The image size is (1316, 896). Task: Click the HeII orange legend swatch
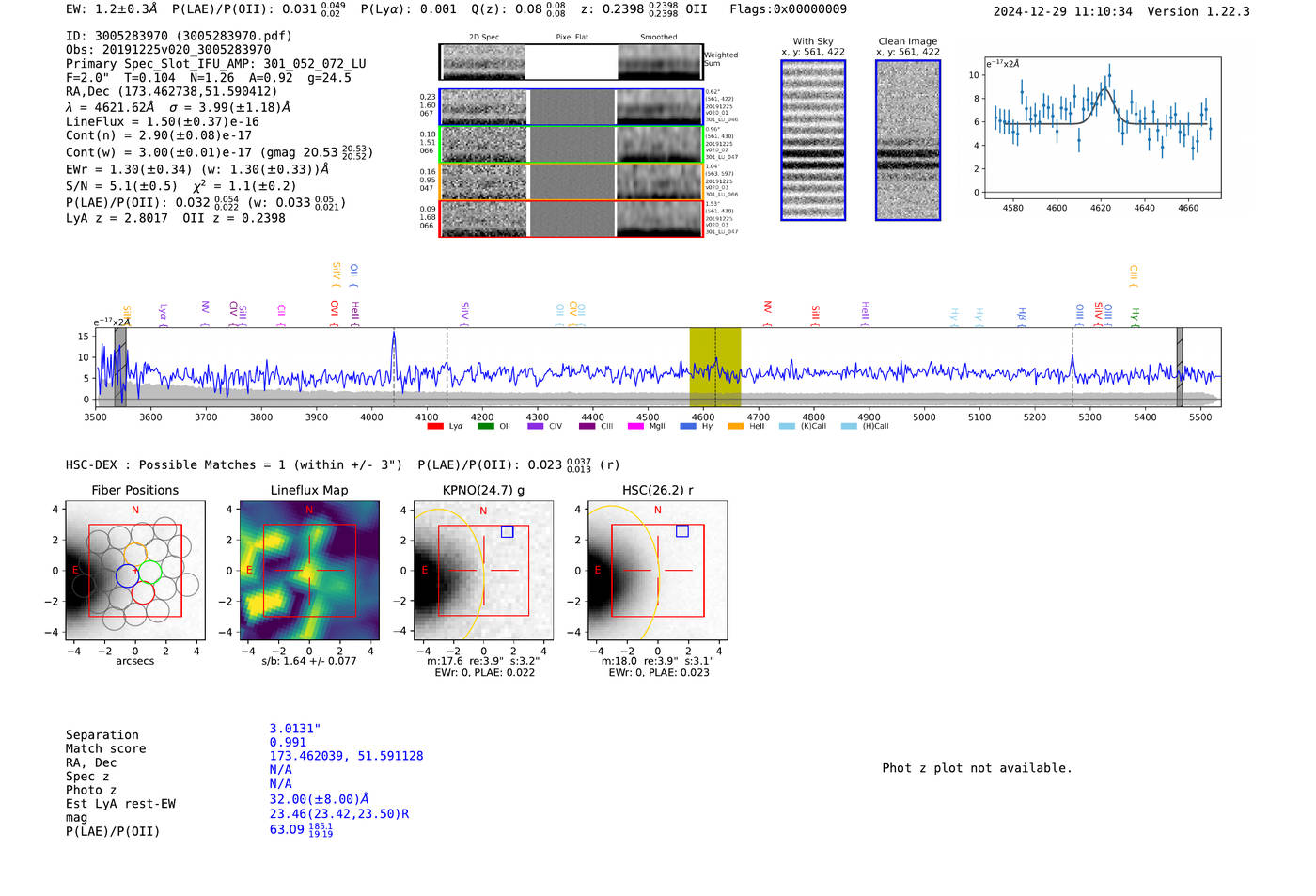736,426
